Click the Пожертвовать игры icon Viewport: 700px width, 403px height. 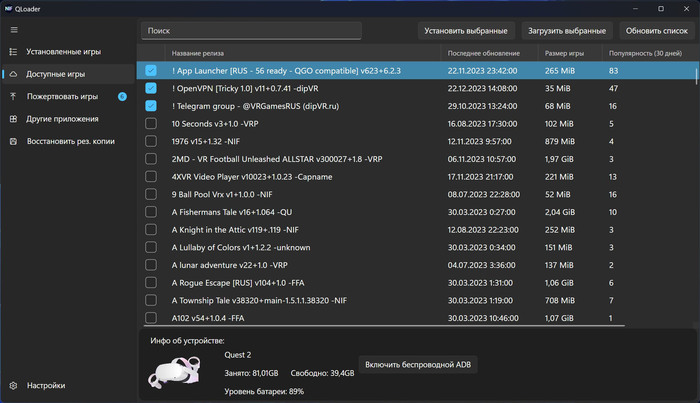[x=13, y=97]
